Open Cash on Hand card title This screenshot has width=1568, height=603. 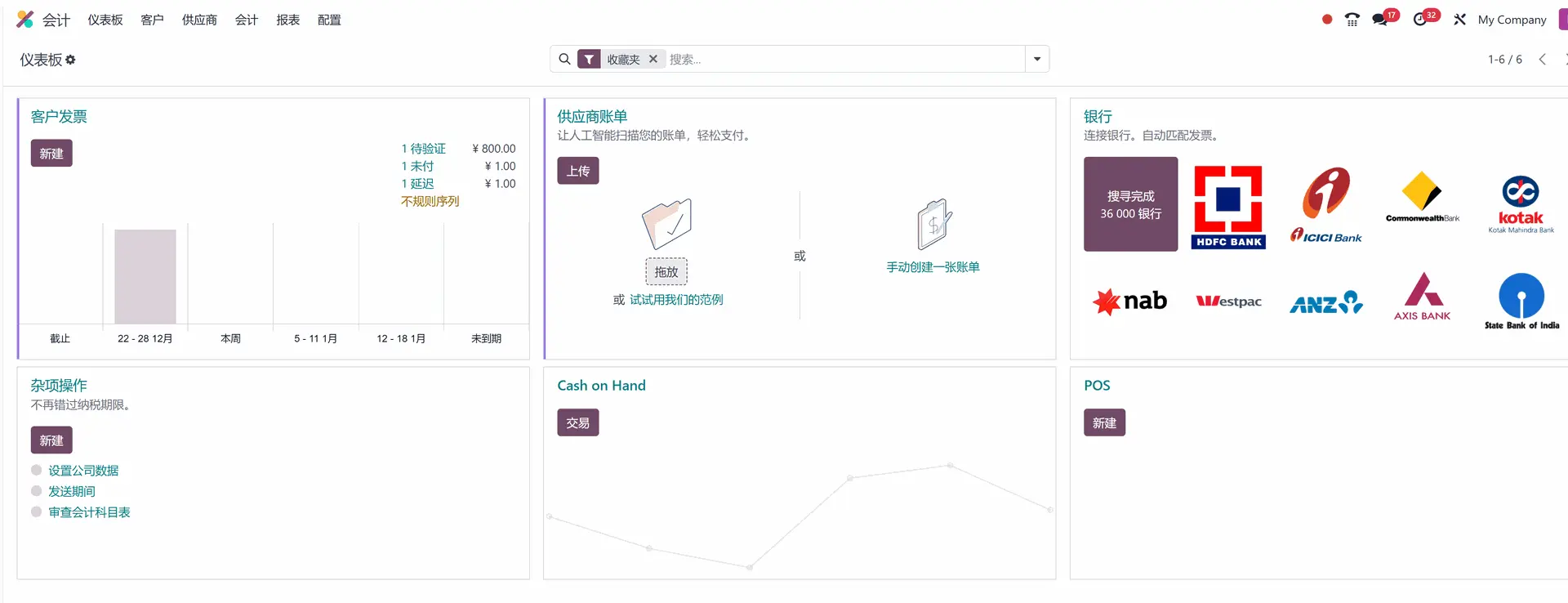point(601,386)
